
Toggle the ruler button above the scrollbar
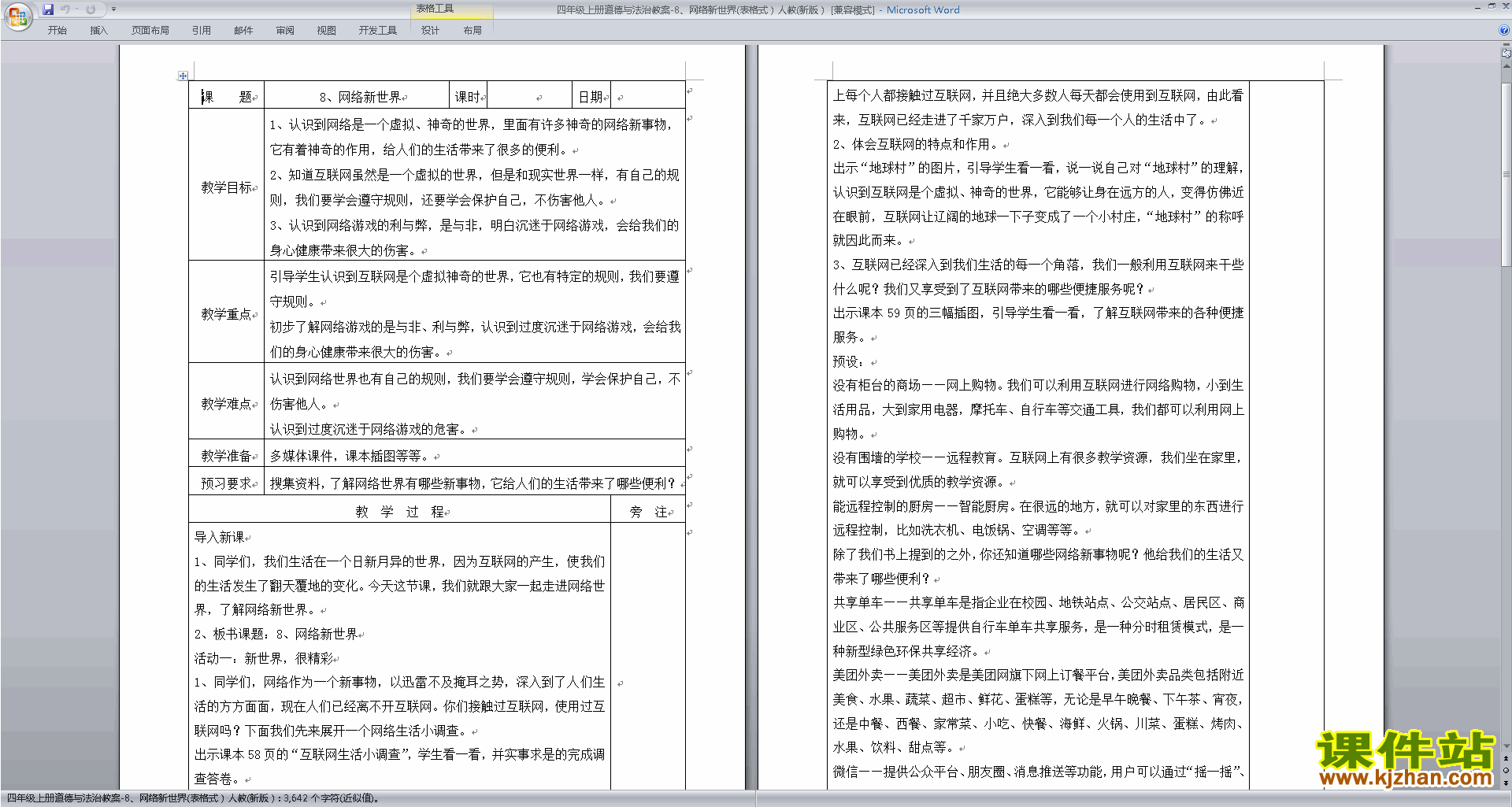(1506, 54)
